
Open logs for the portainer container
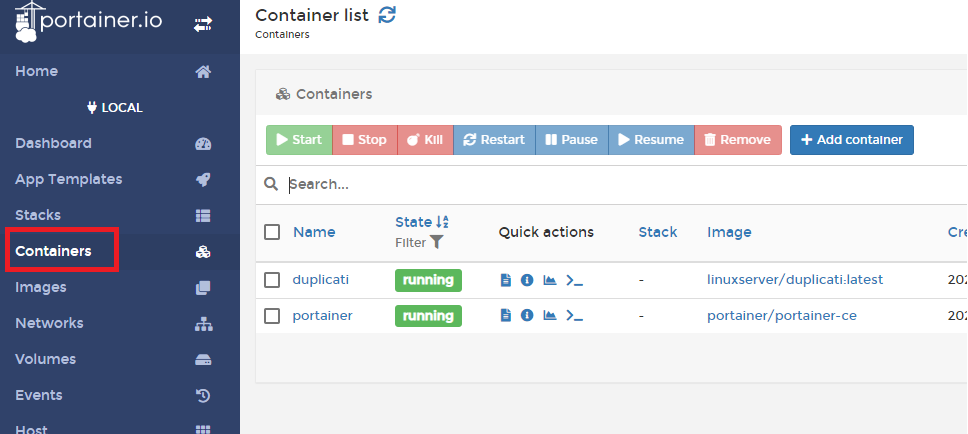tap(506, 316)
